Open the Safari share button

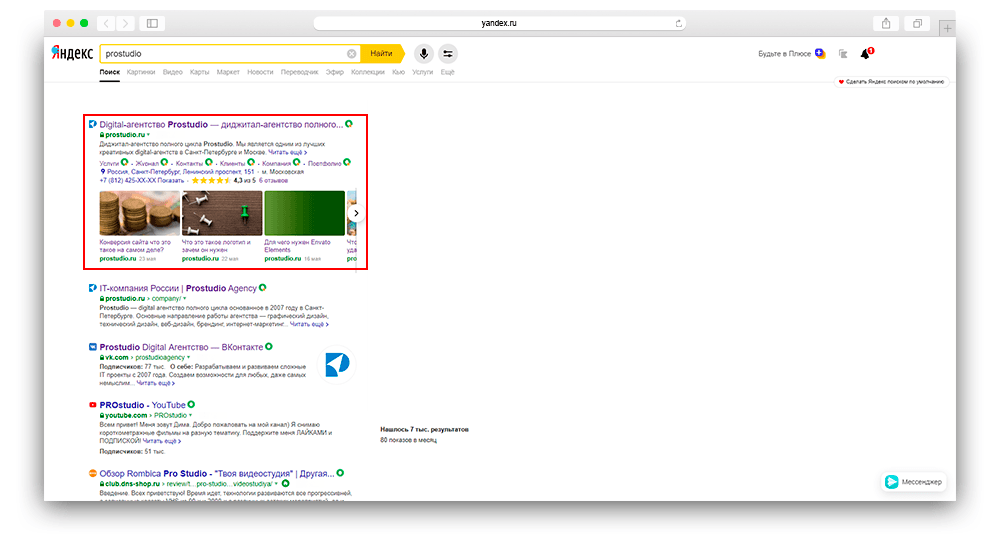click(886, 24)
